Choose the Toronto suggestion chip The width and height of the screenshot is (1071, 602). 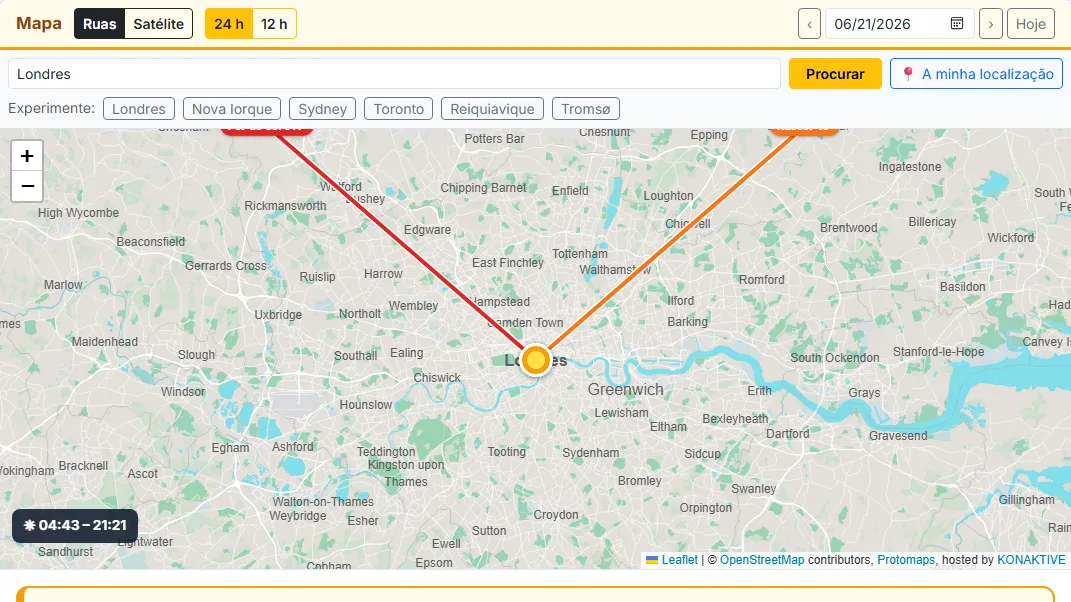[399, 109]
